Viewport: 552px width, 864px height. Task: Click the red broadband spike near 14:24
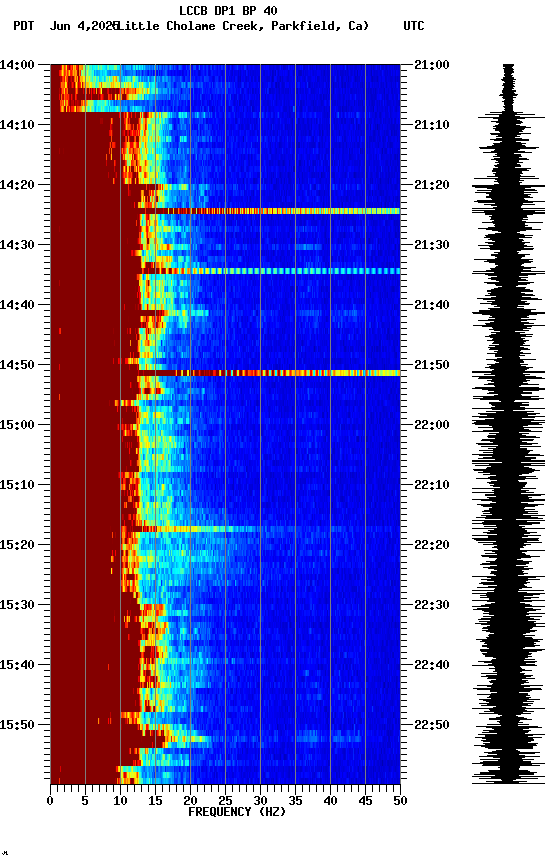[269, 211]
